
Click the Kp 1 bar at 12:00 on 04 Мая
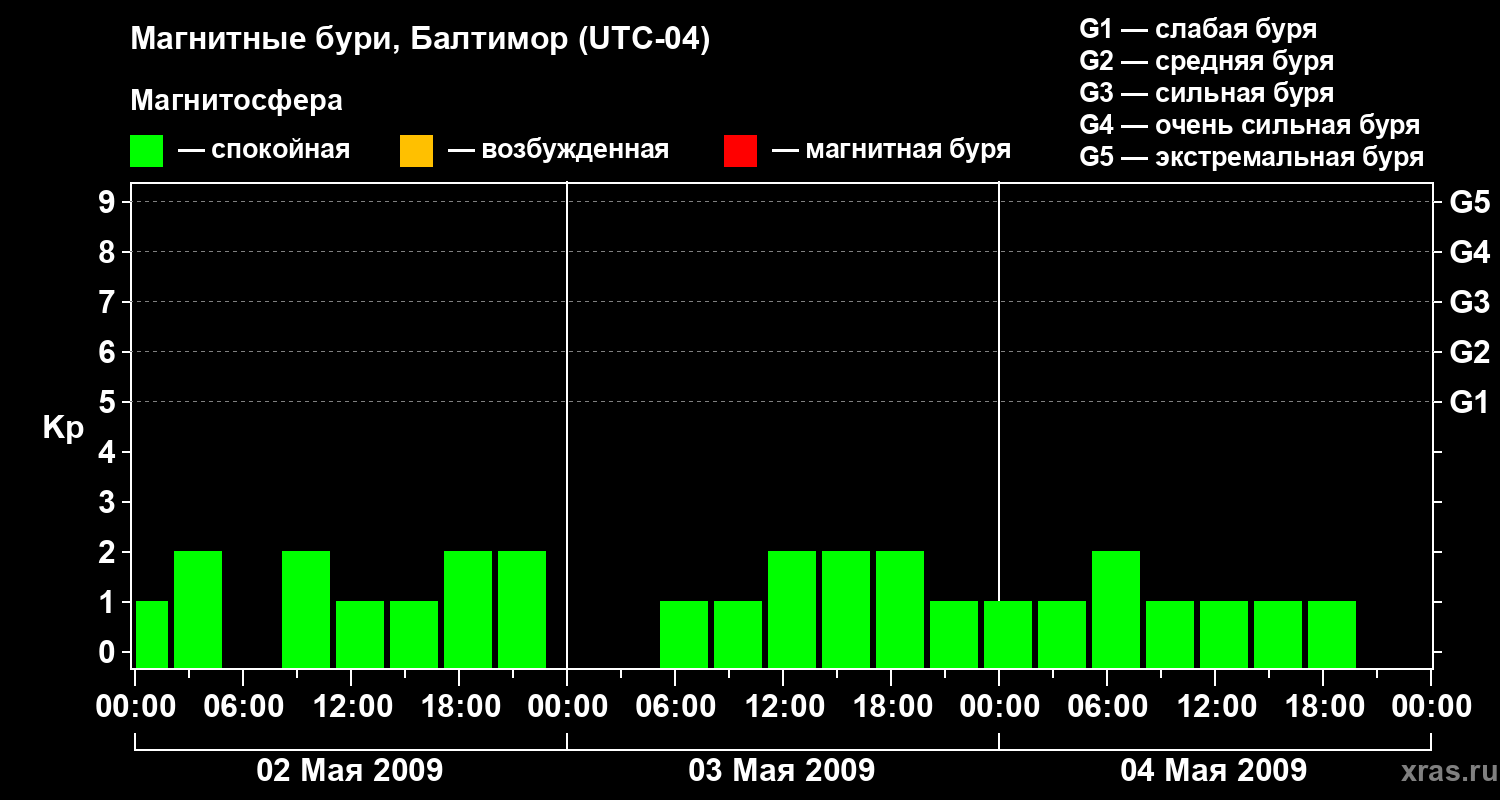pos(1224,634)
